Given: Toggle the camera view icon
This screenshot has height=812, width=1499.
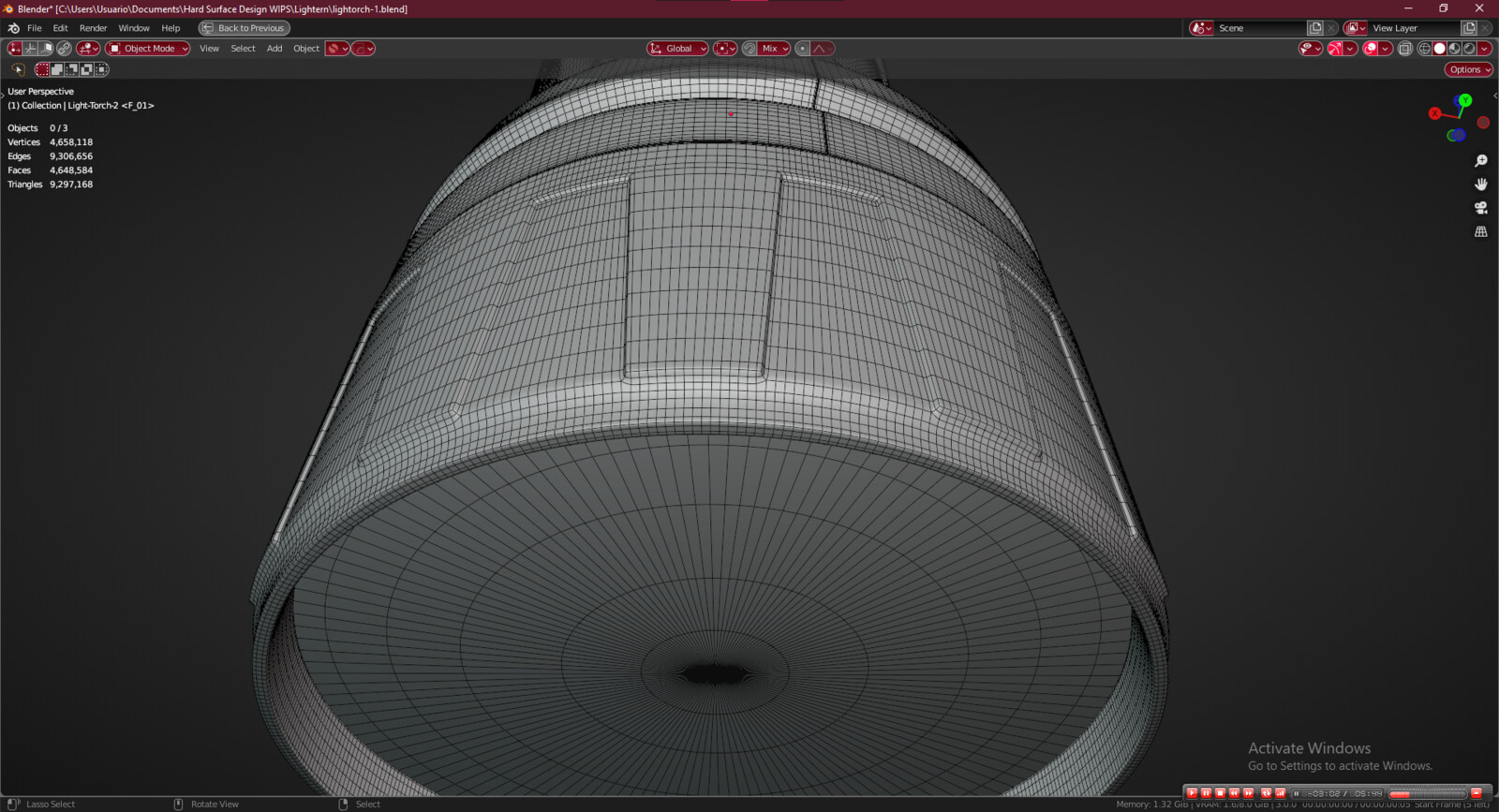Looking at the screenshot, I should click(x=1481, y=208).
